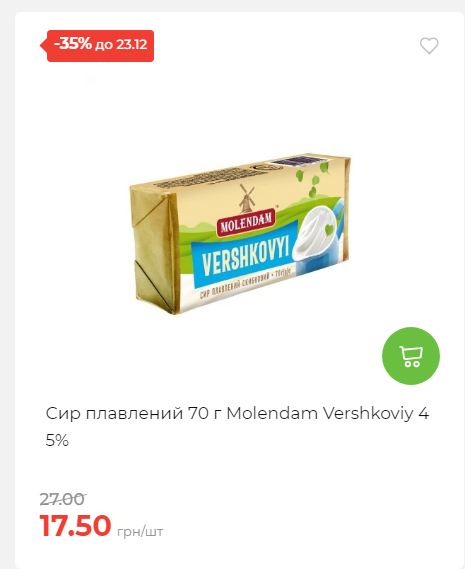Add cheese to cart with green button
The width and height of the screenshot is (465, 569).
(x=411, y=356)
